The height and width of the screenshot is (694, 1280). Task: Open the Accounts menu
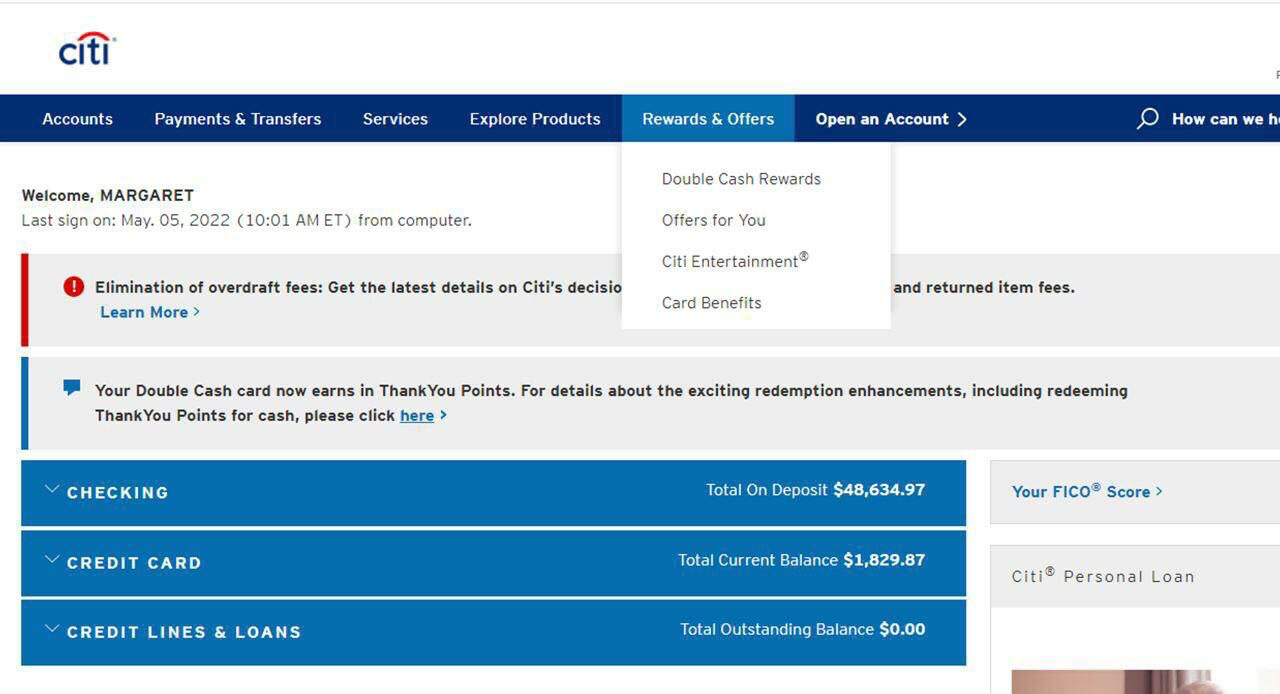click(77, 119)
